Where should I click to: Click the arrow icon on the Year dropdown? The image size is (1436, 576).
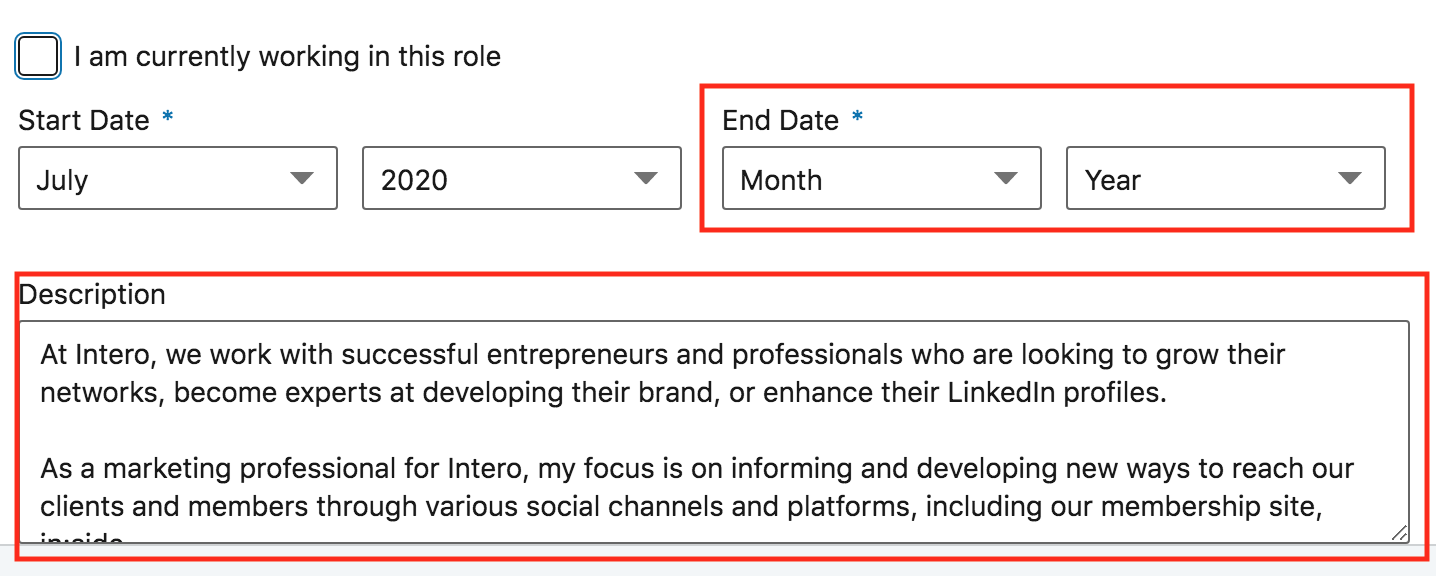click(x=1350, y=178)
